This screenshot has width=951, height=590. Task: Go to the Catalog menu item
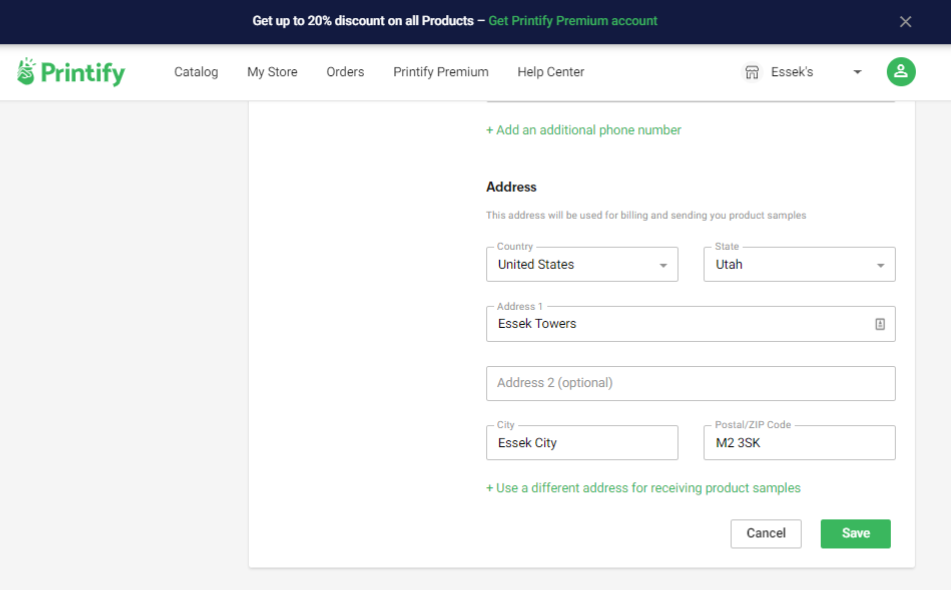tap(196, 72)
